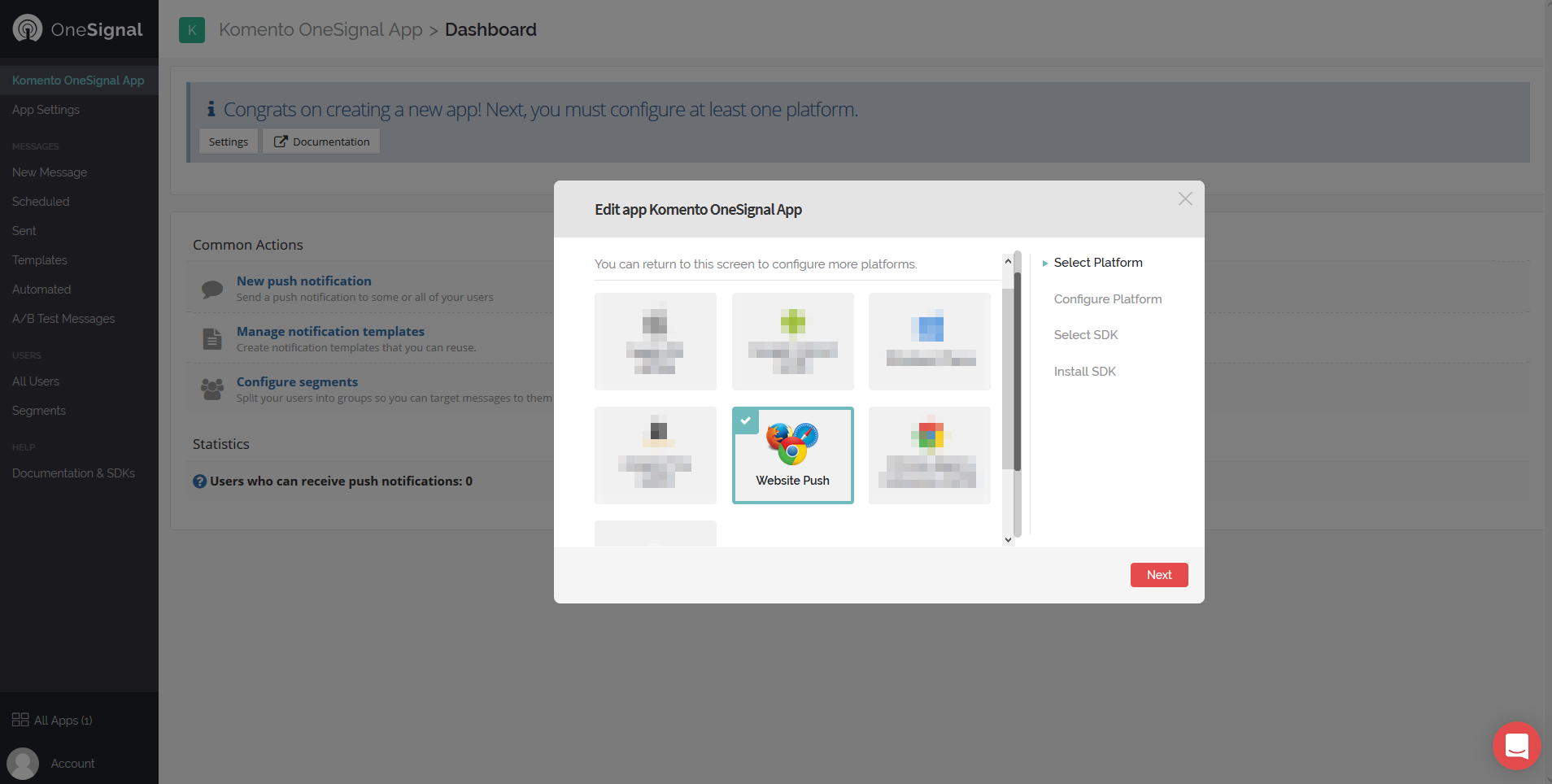Open Sent messages
The width and height of the screenshot is (1552, 784).
[24, 231]
